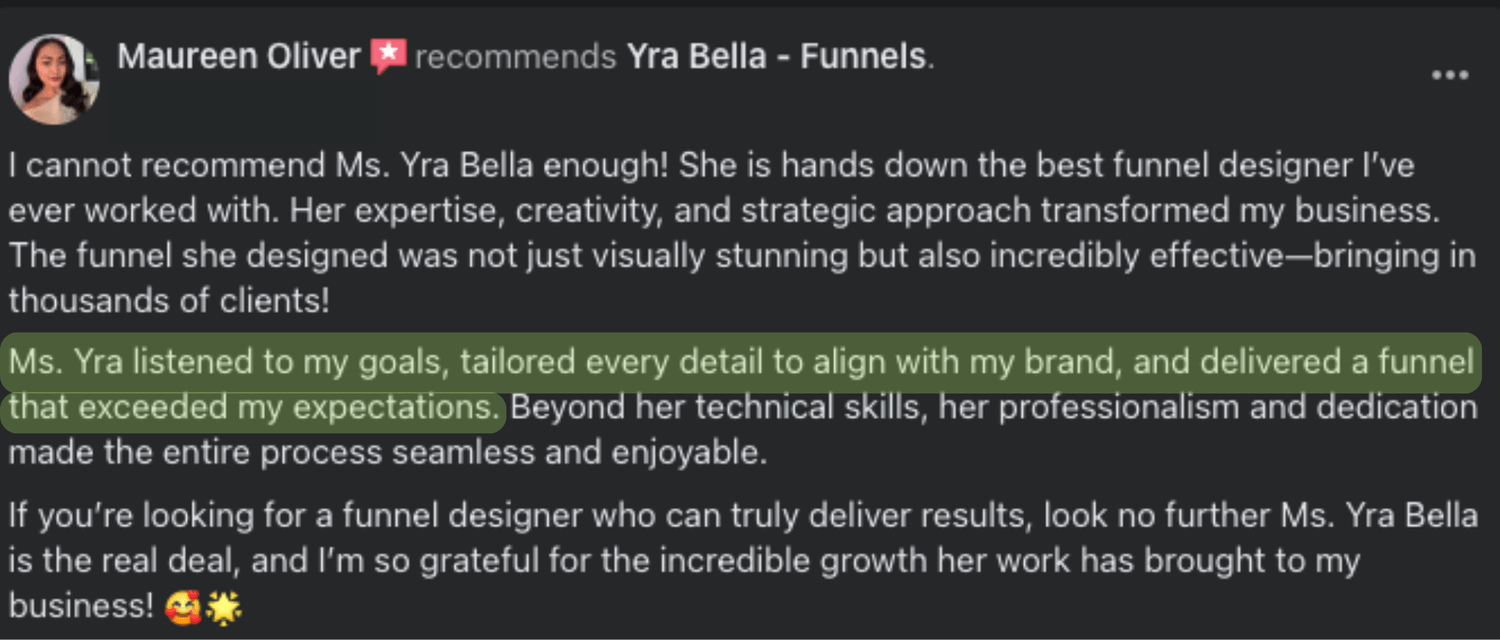Click the text "thousands of clients!"
Screen dimensions: 1500x640
pyautogui.click(x=169, y=301)
